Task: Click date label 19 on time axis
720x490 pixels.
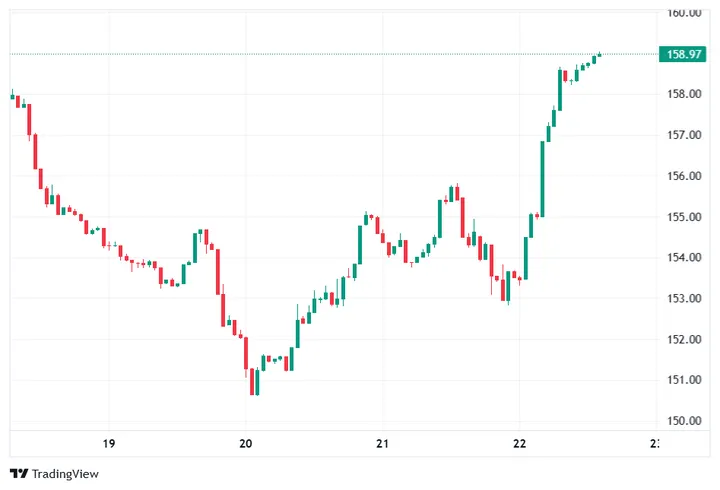Action: coord(109,443)
